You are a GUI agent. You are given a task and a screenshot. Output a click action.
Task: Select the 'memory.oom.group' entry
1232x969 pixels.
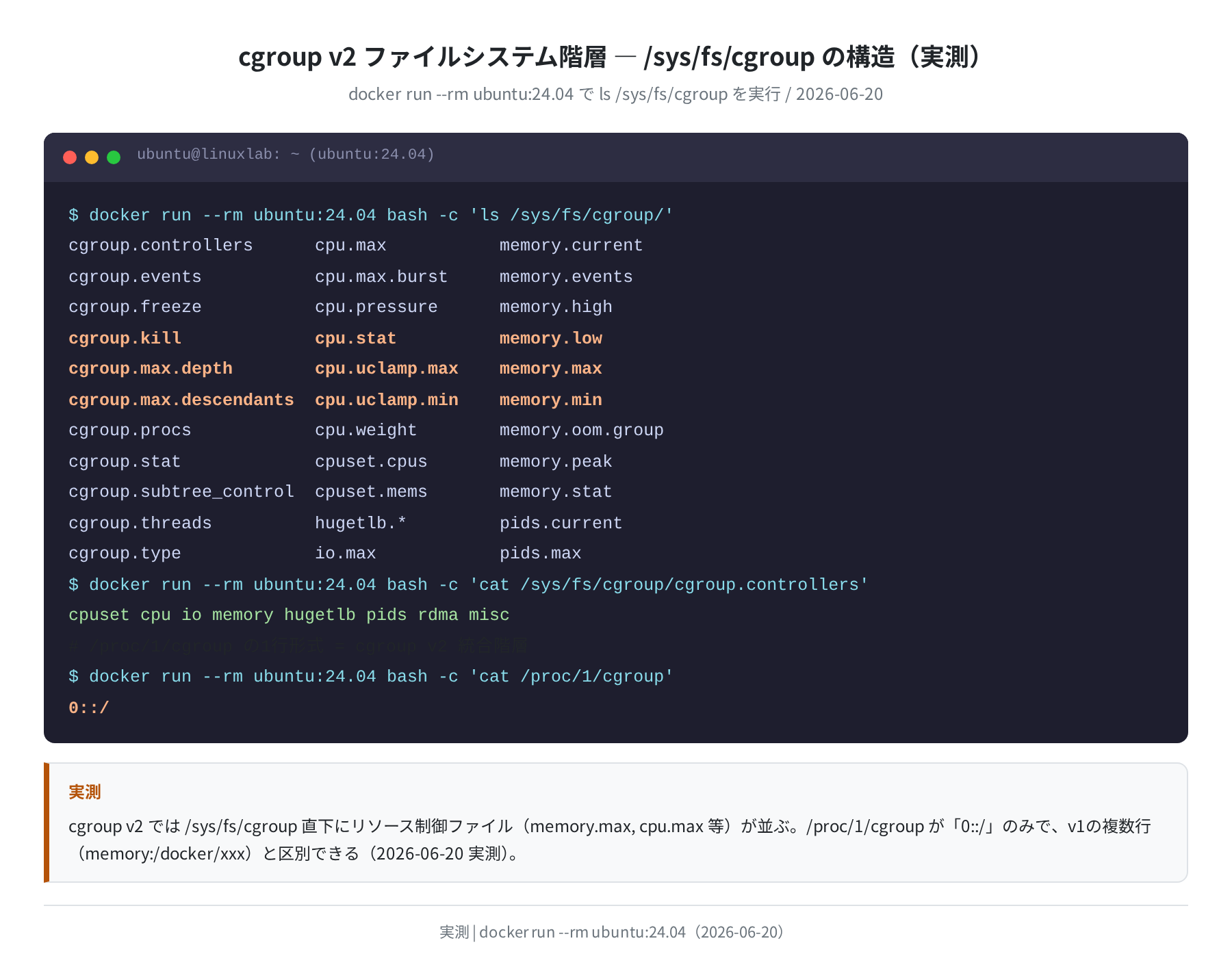pyautogui.click(x=582, y=430)
